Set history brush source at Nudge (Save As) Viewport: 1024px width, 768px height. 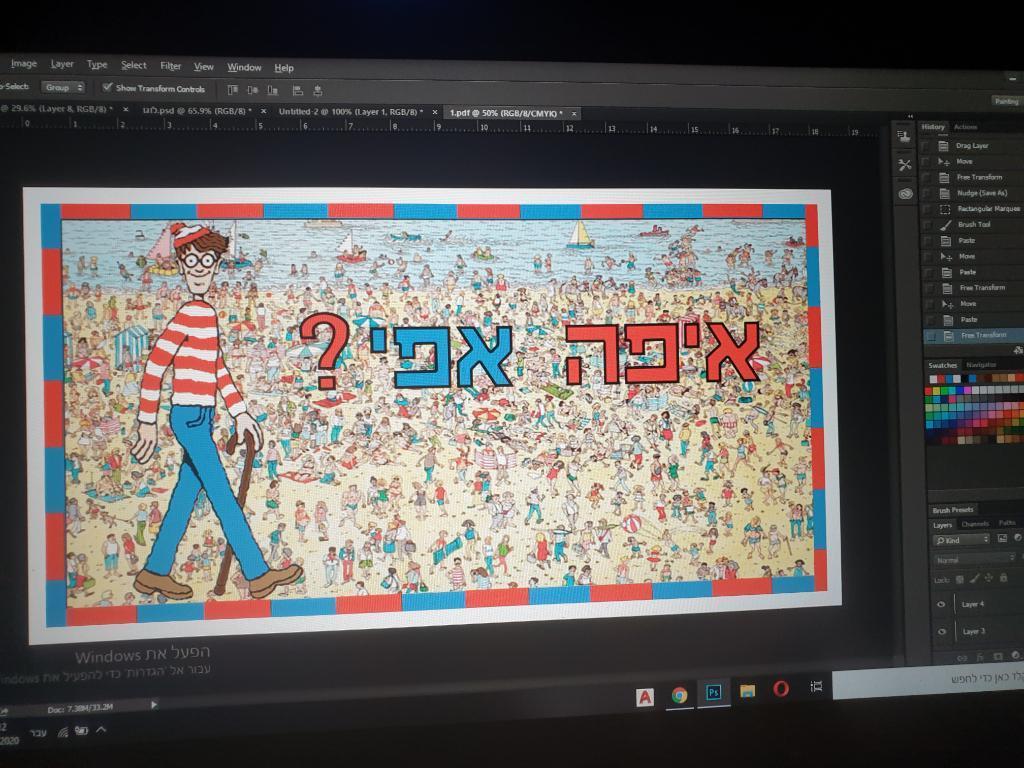click(x=925, y=194)
